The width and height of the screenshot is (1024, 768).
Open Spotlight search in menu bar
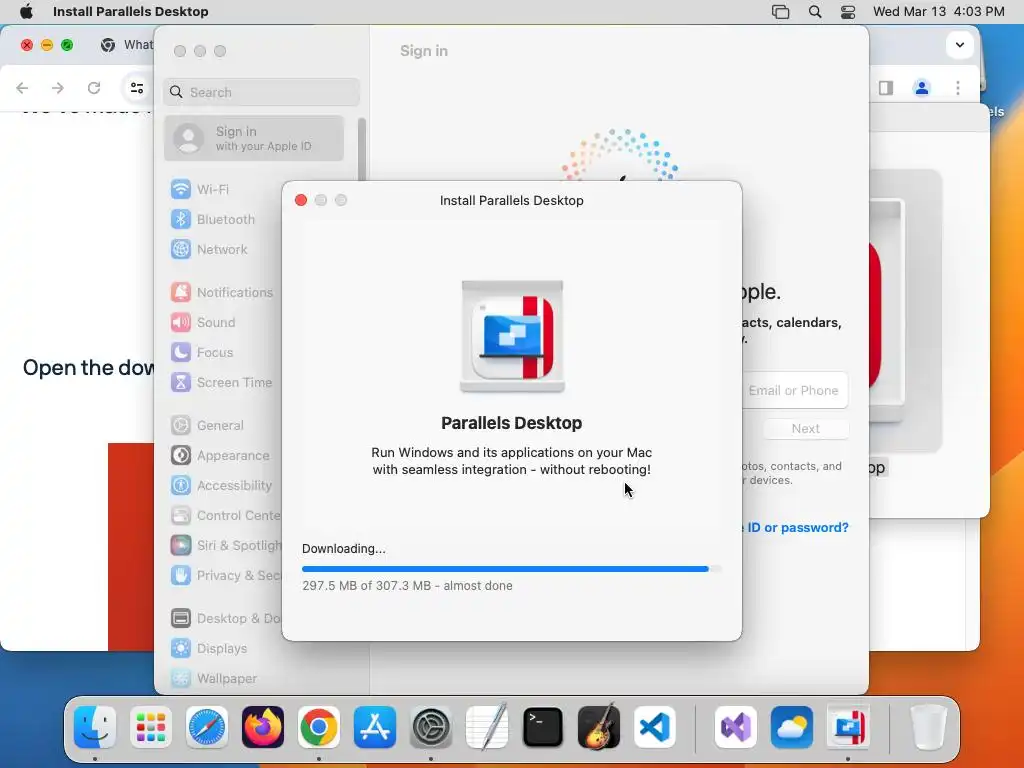[814, 12]
